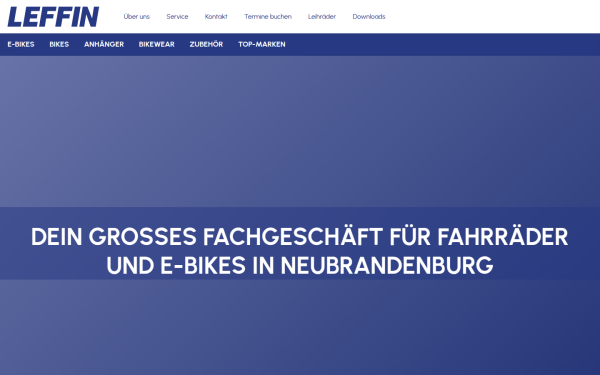Open the Downloads link
The width and height of the screenshot is (600, 375).
tap(369, 16)
